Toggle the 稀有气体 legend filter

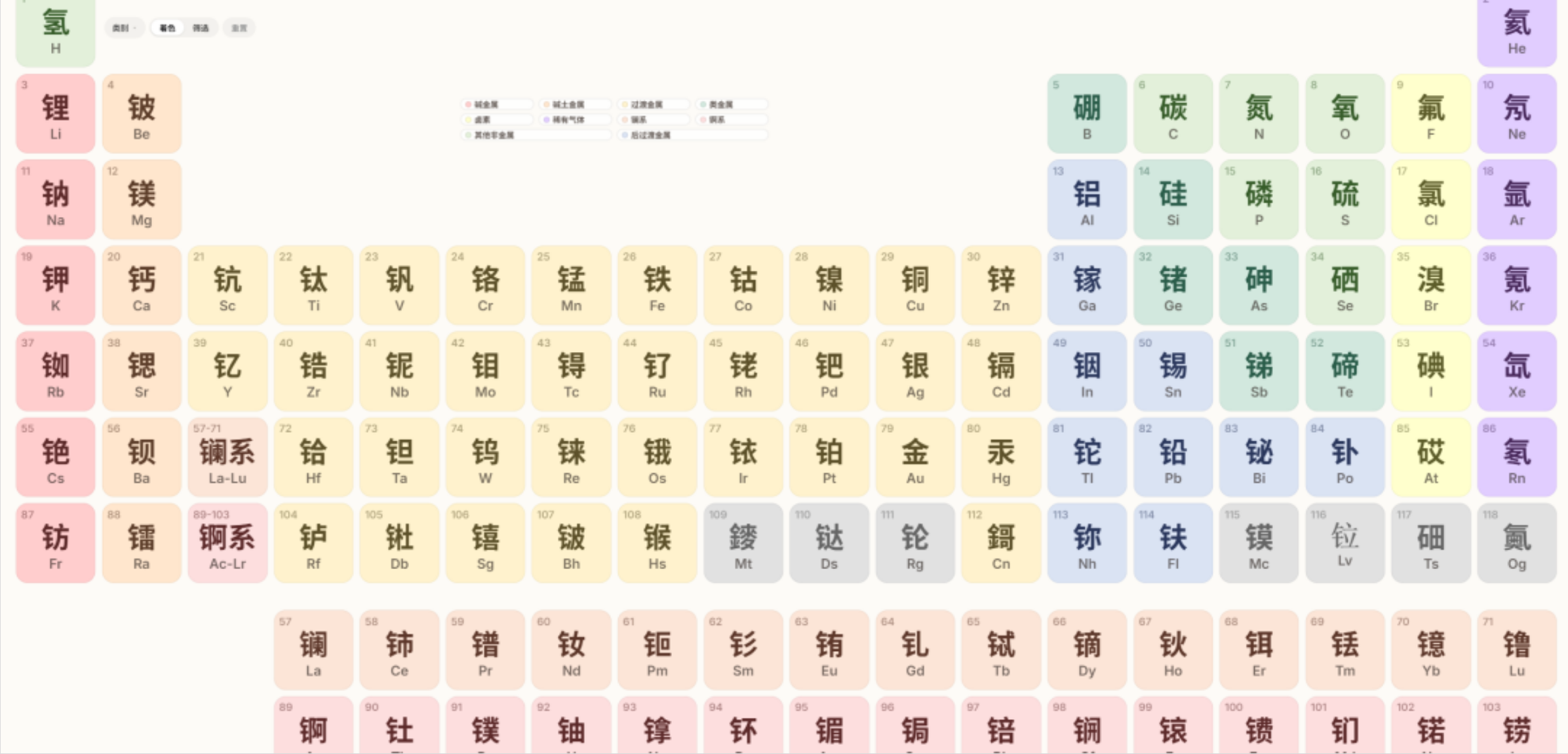(x=576, y=120)
